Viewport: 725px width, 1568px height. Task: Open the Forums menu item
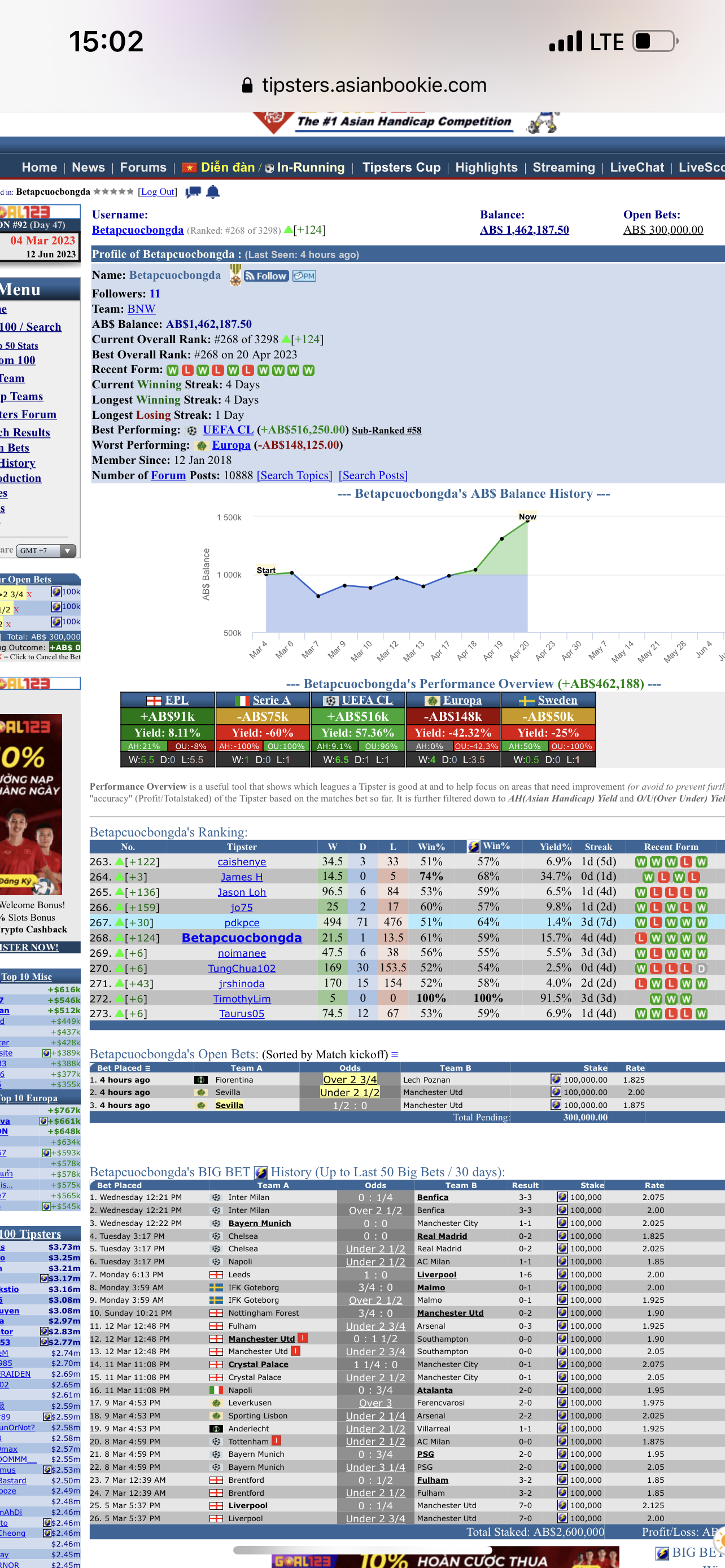click(x=143, y=168)
